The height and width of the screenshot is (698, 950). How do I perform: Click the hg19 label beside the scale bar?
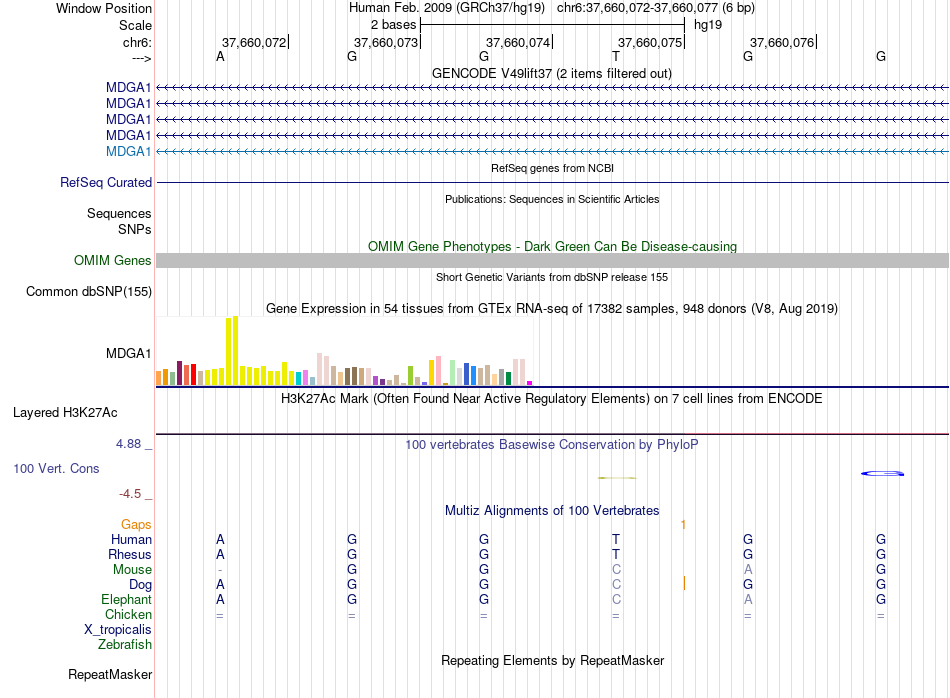coord(708,25)
